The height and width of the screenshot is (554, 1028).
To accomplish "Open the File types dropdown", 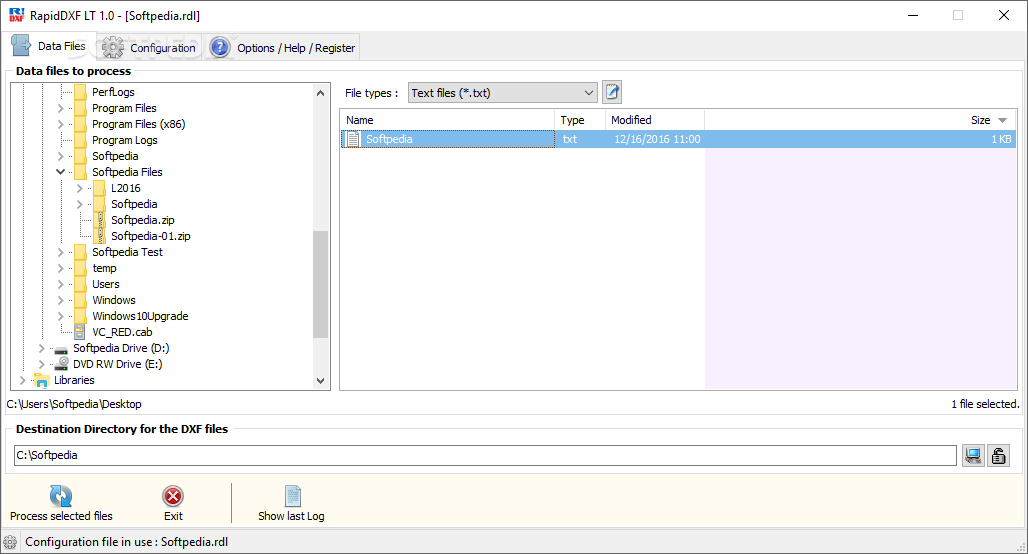I will click(503, 92).
